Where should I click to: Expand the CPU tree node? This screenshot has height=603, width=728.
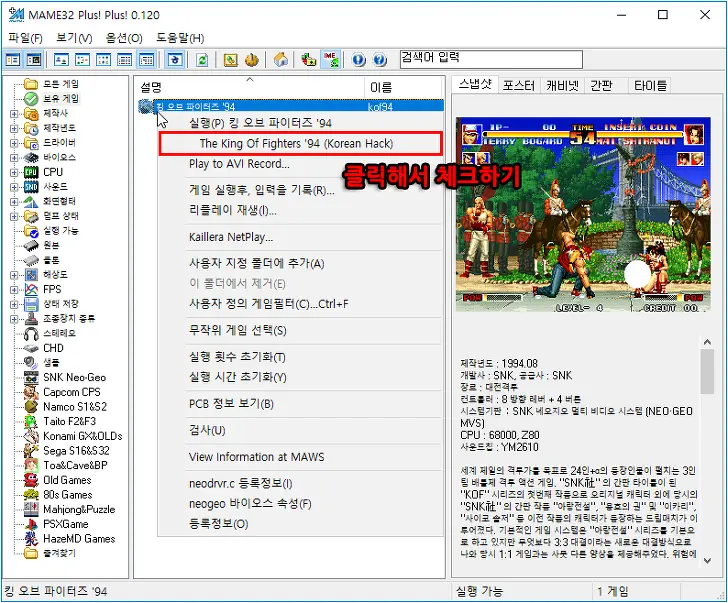tap(14, 172)
